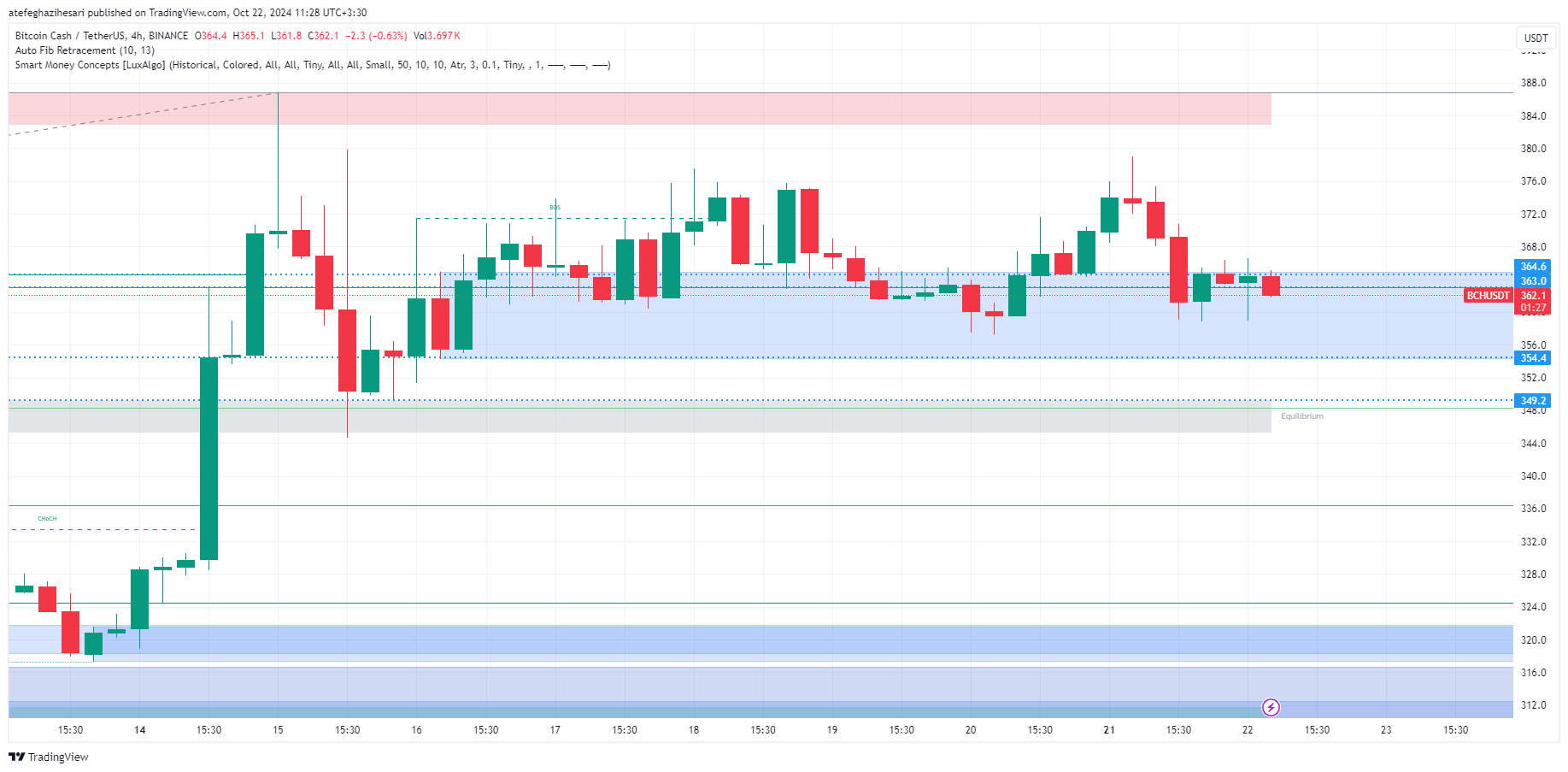The height and width of the screenshot is (772, 1568).
Task: Click the Vol 3.697K volume value
Action: point(437,36)
